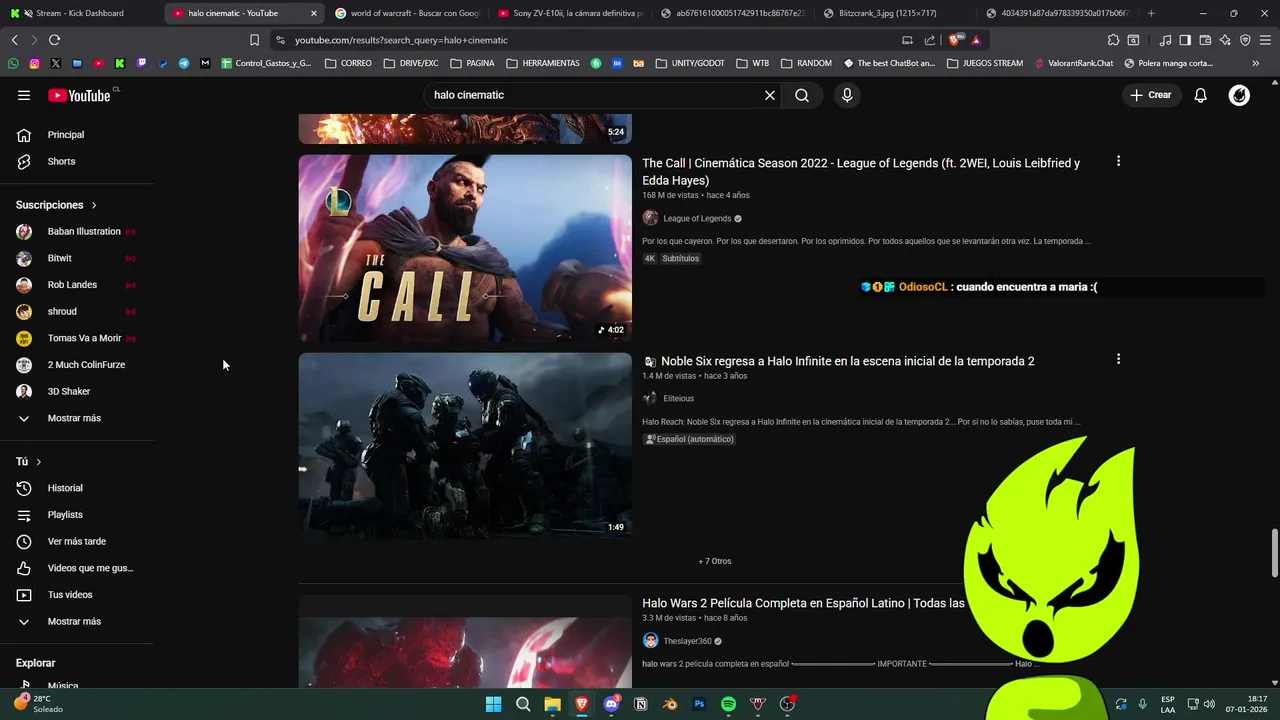1280x720 pixels.
Task: Open the UNITY/GODOT bookmarks folder
Action: click(690, 63)
